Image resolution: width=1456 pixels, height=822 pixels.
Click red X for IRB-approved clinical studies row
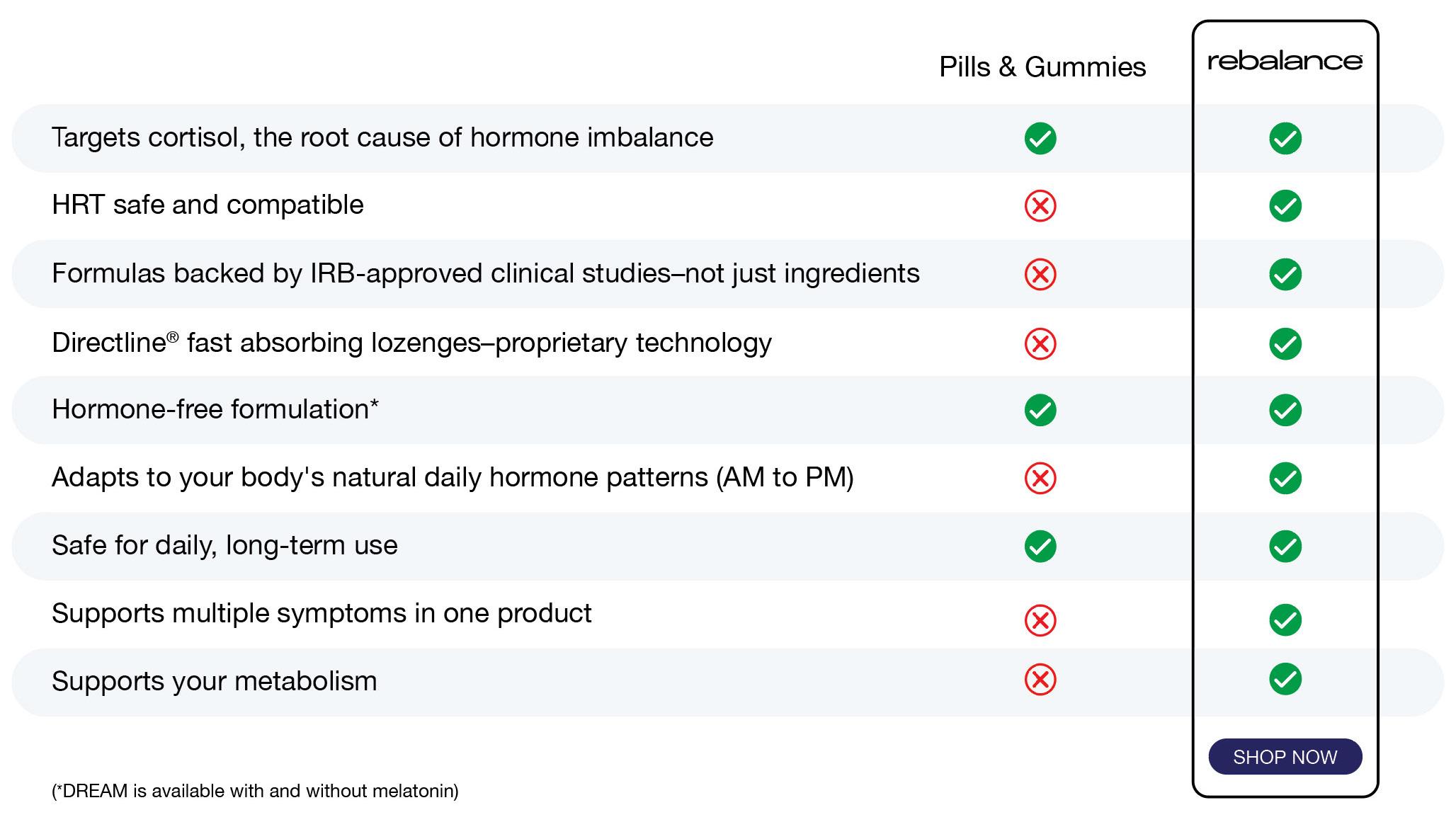tap(1040, 274)
